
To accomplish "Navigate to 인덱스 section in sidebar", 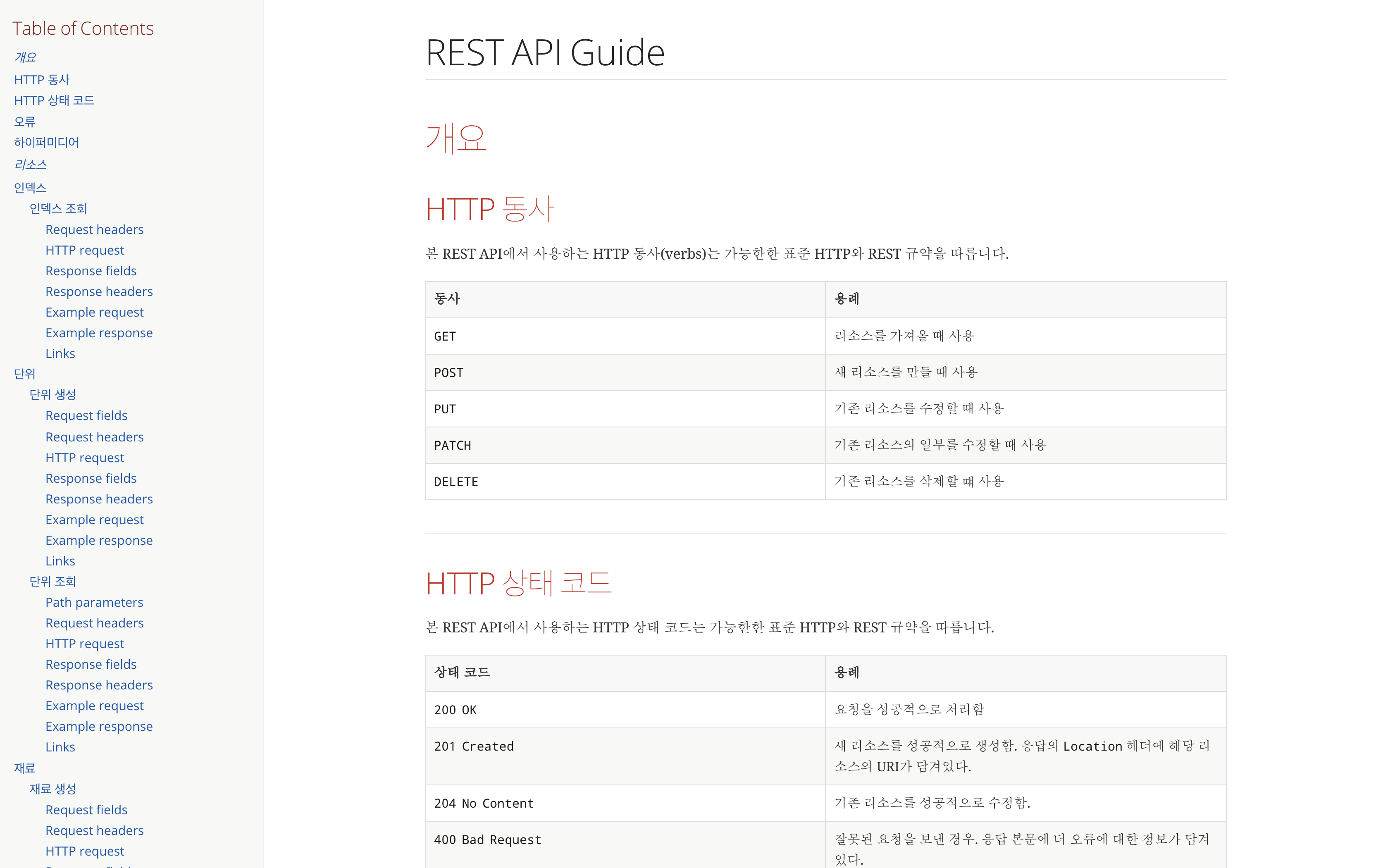I will [30, 187].
